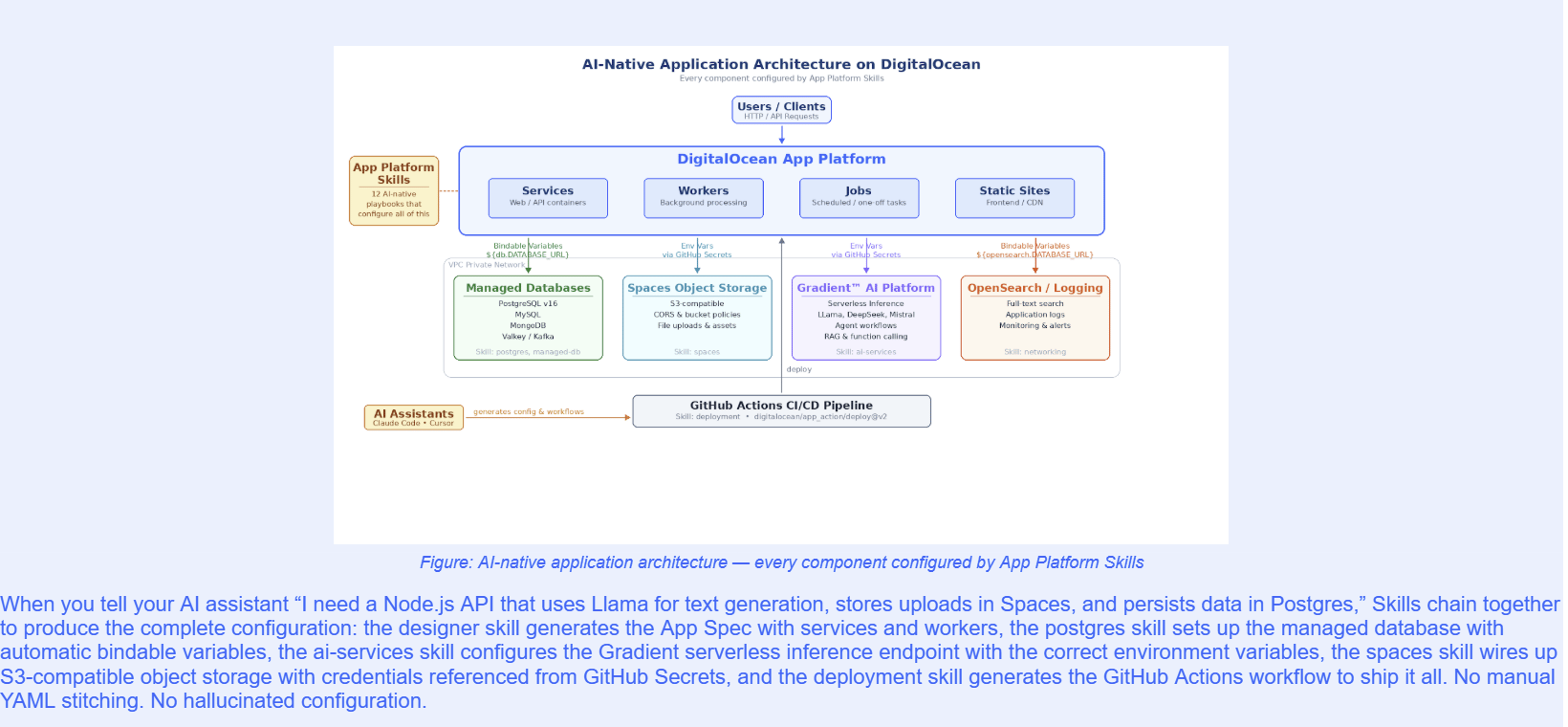This screenshot has width=1568, height=727.
Task: Click 'Serverless Inference' text
Action: tap(866, 303)
